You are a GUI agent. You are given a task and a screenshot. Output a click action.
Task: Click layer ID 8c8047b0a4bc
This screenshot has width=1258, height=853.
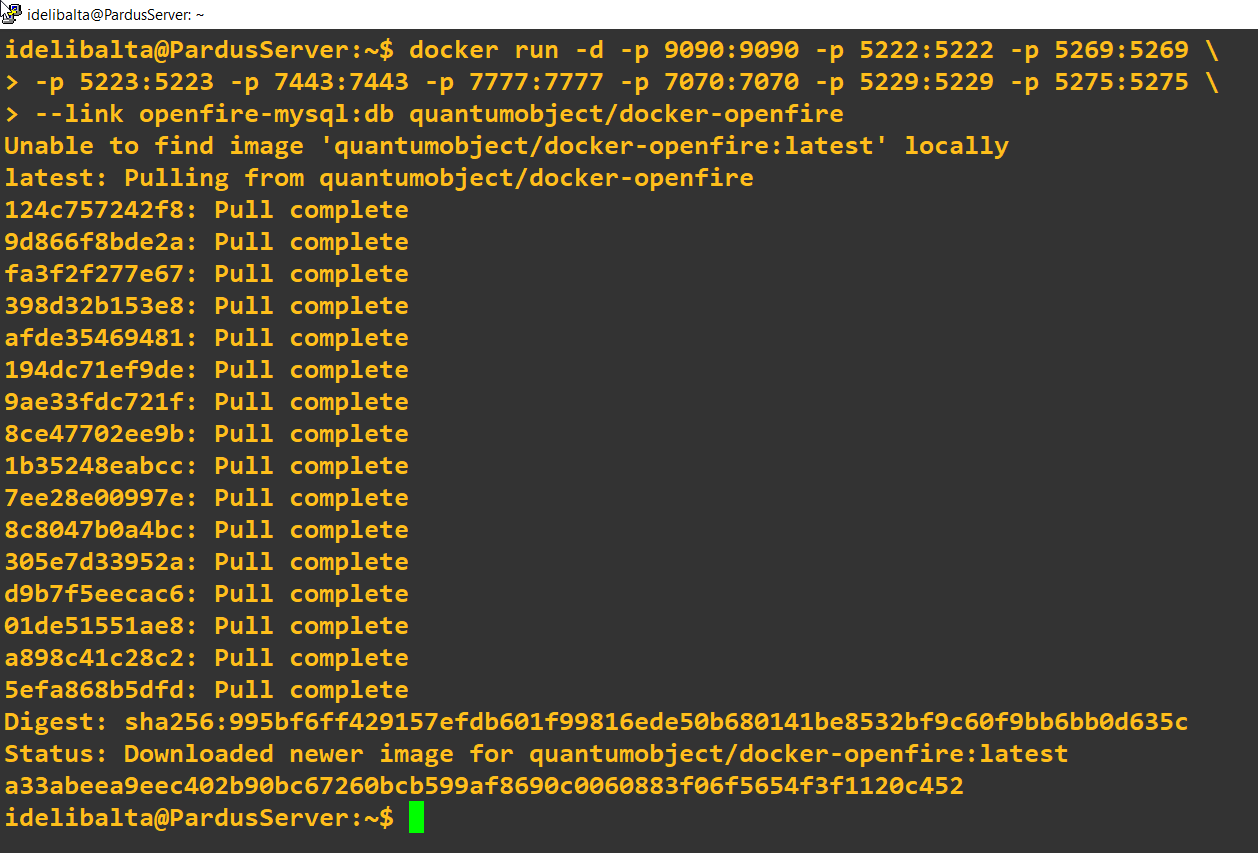[95, 529]
